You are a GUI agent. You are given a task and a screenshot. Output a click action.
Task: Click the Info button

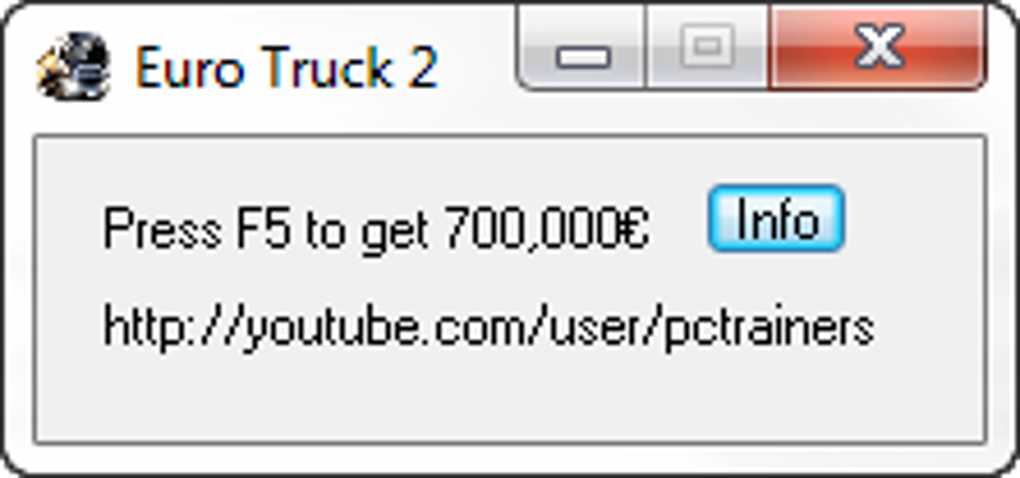[x=776, y=219]
